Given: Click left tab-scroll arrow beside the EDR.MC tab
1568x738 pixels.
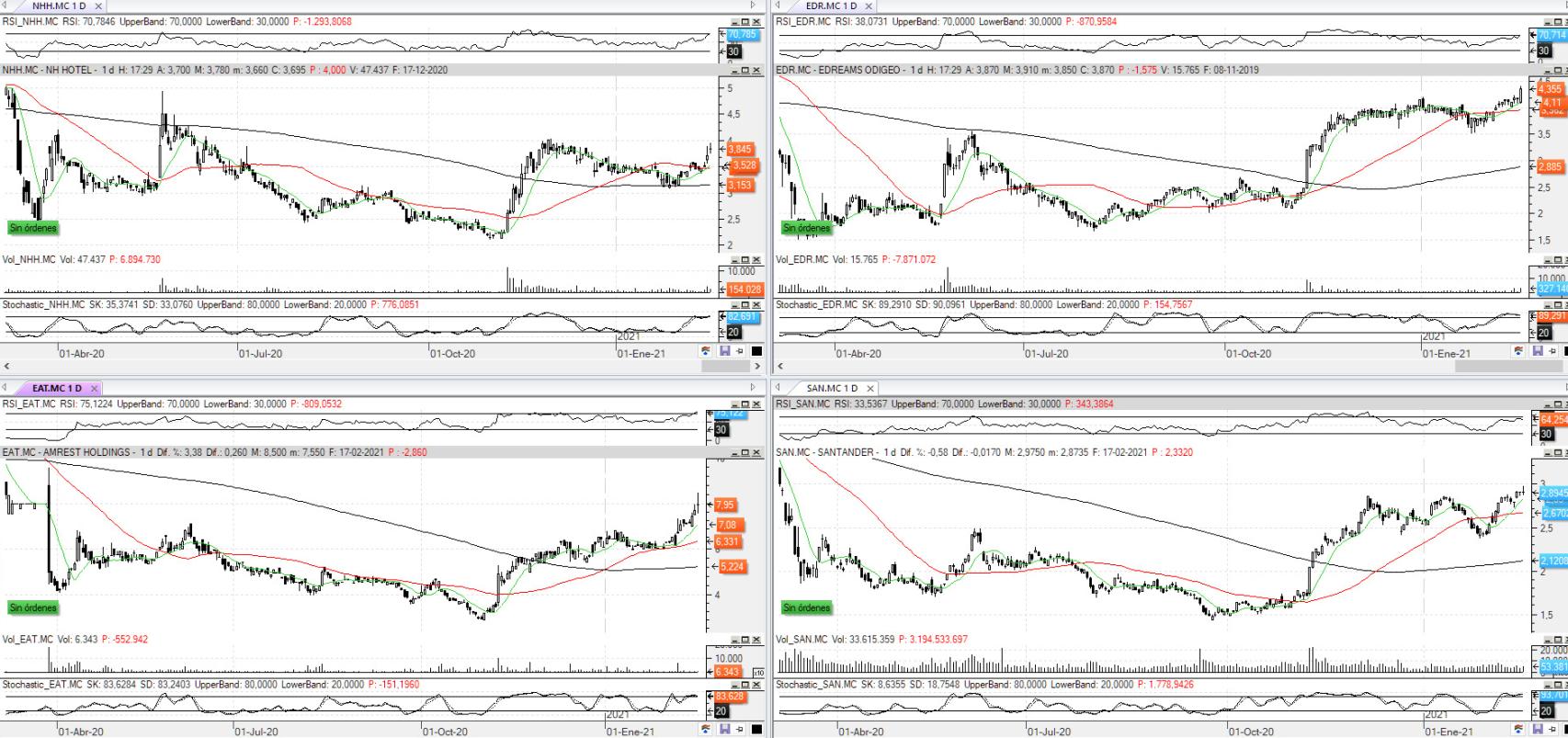Looking at the screenshot, I should coord(779,6).
